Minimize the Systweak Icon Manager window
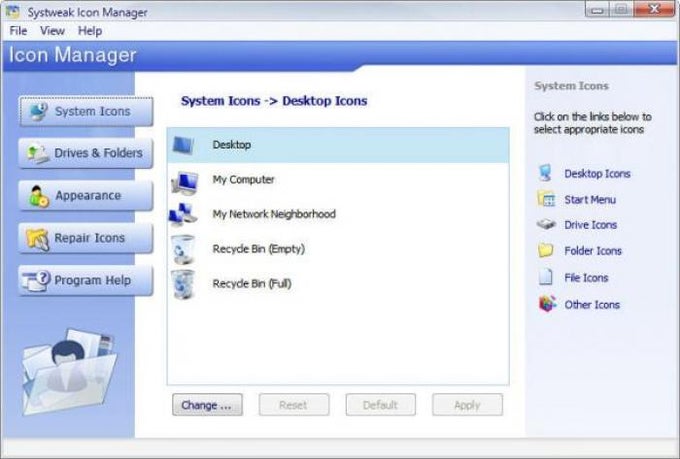This screenshot has width=680, height=459. (x=597, y=10)
